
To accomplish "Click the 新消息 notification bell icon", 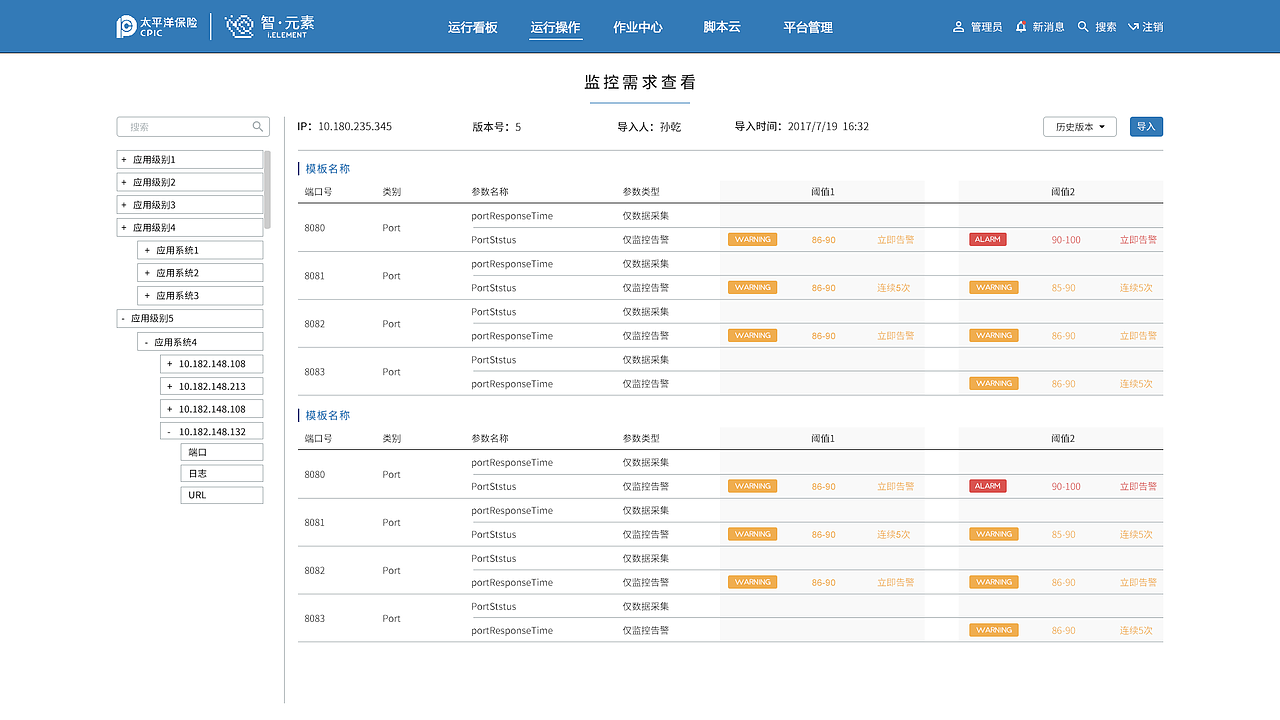I will (1020, 27).
